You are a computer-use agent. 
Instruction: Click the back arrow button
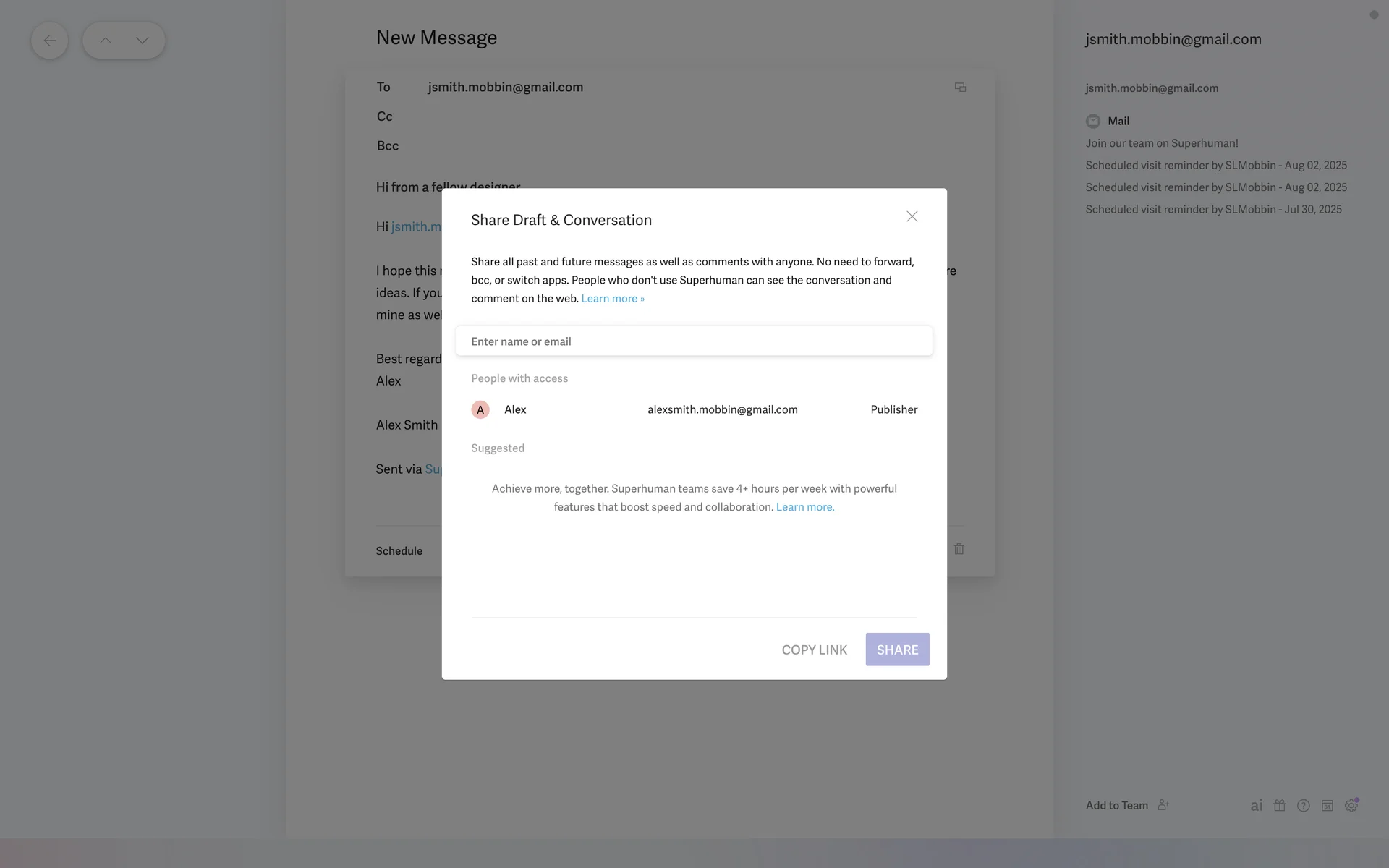pyautogui.click(x=49, y=41)
